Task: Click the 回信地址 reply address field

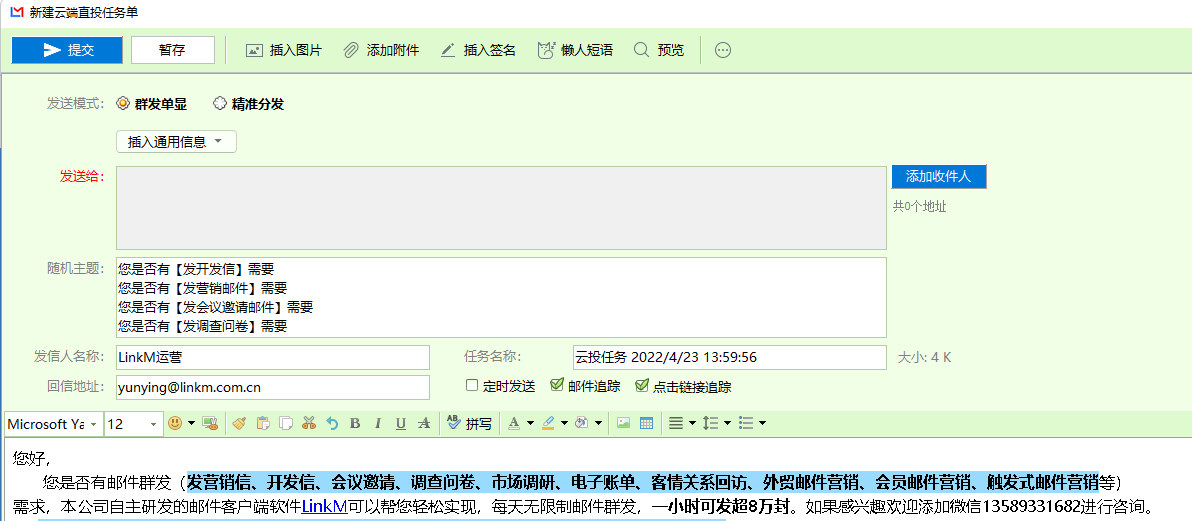Action: [272, 387]
